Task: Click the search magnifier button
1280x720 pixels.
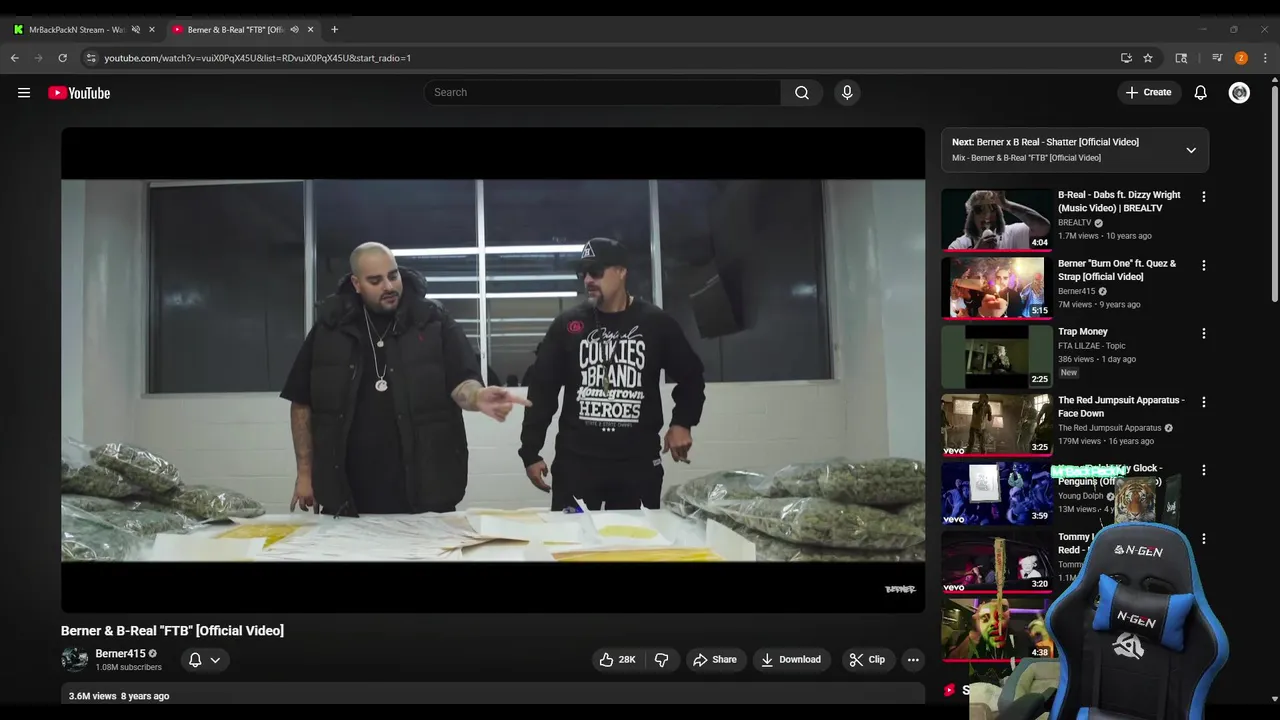Action: coord(802,93)
